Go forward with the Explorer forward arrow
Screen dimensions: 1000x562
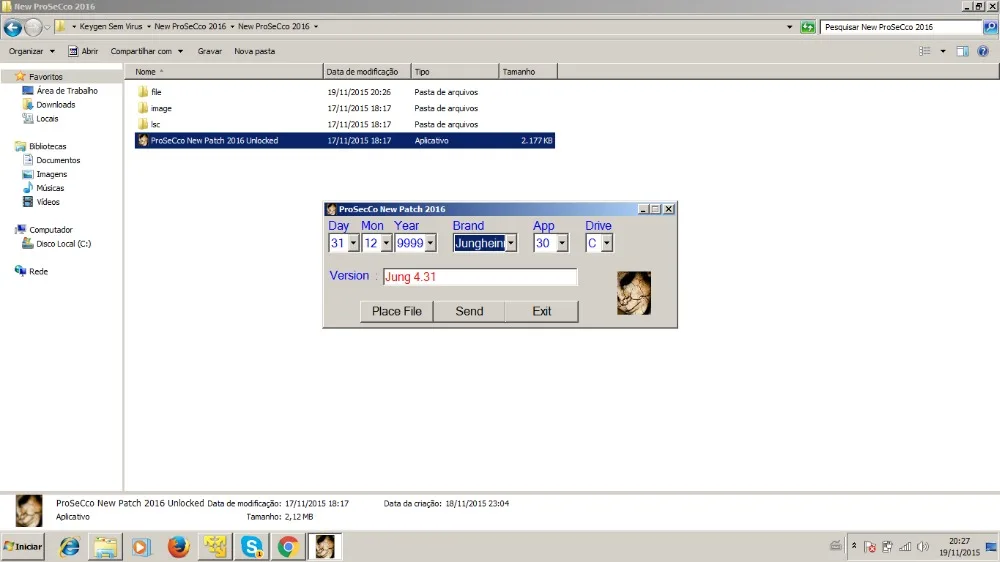33,27
